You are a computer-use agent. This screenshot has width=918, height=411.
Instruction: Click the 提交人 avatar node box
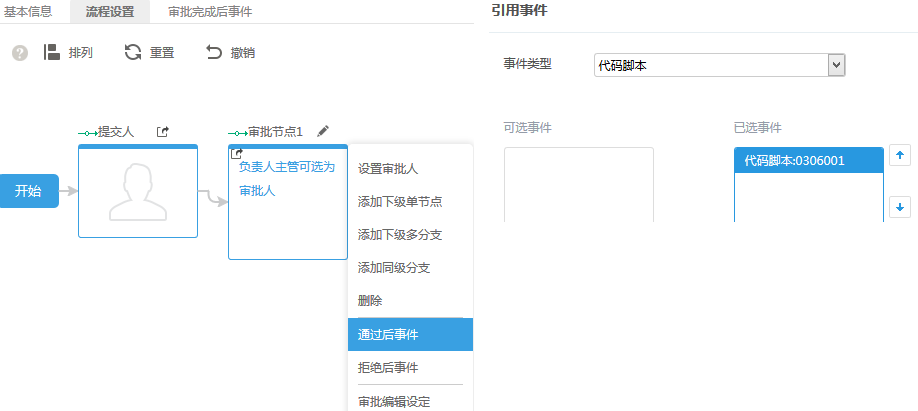point(138,191)
